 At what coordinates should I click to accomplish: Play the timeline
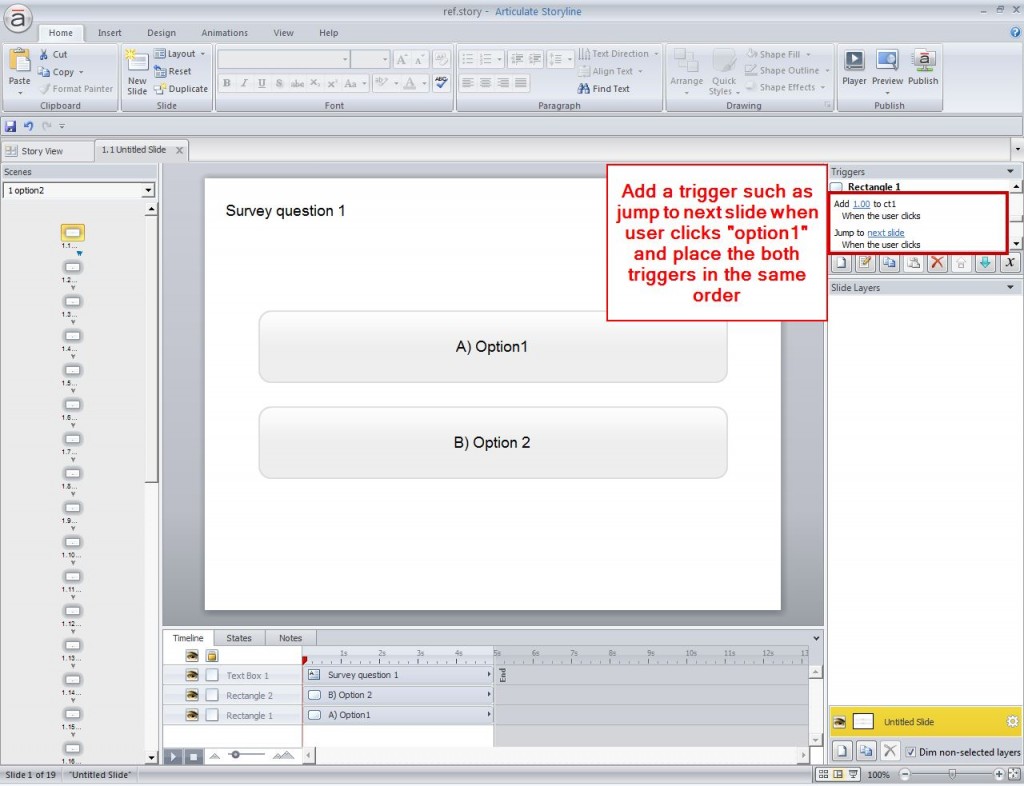[172, 757]
